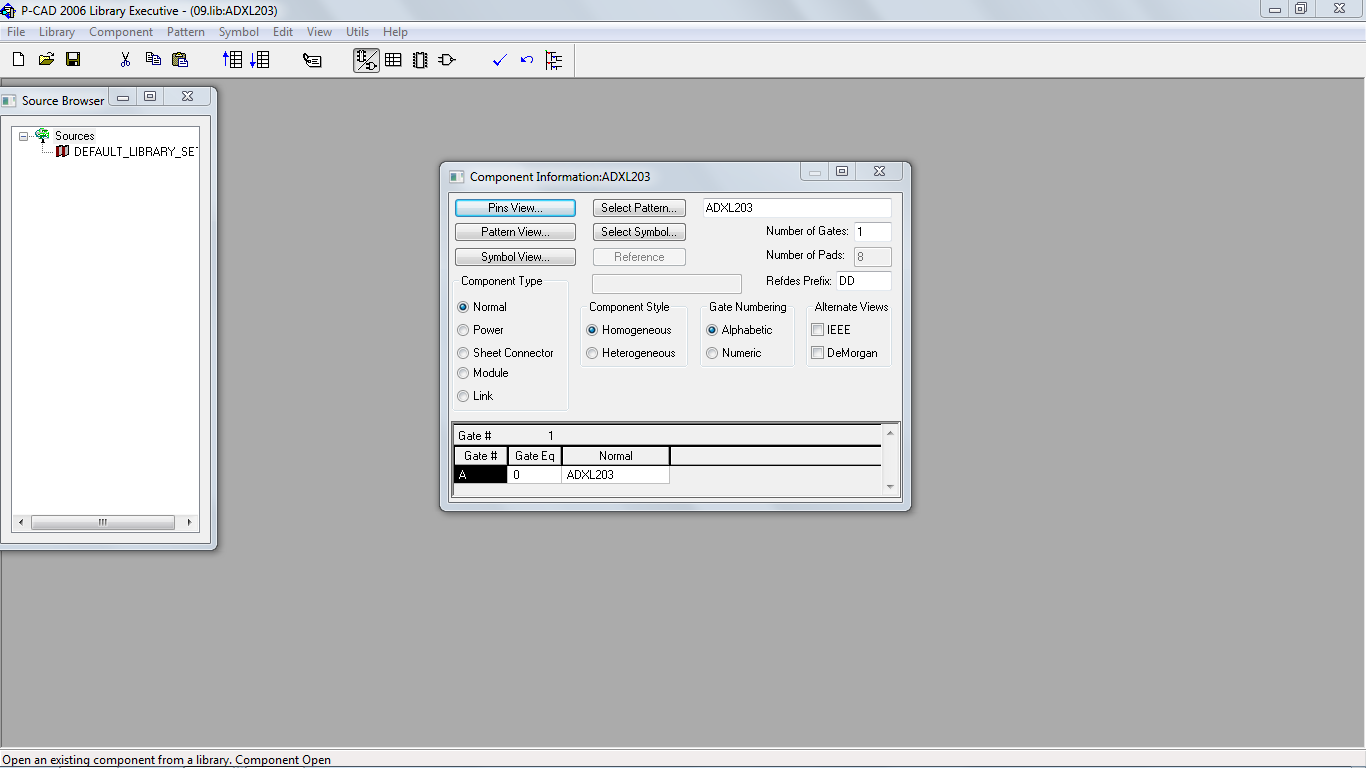Open the Pins View table icon
Screen dimensions: 1366x768
tap(393, 60)
